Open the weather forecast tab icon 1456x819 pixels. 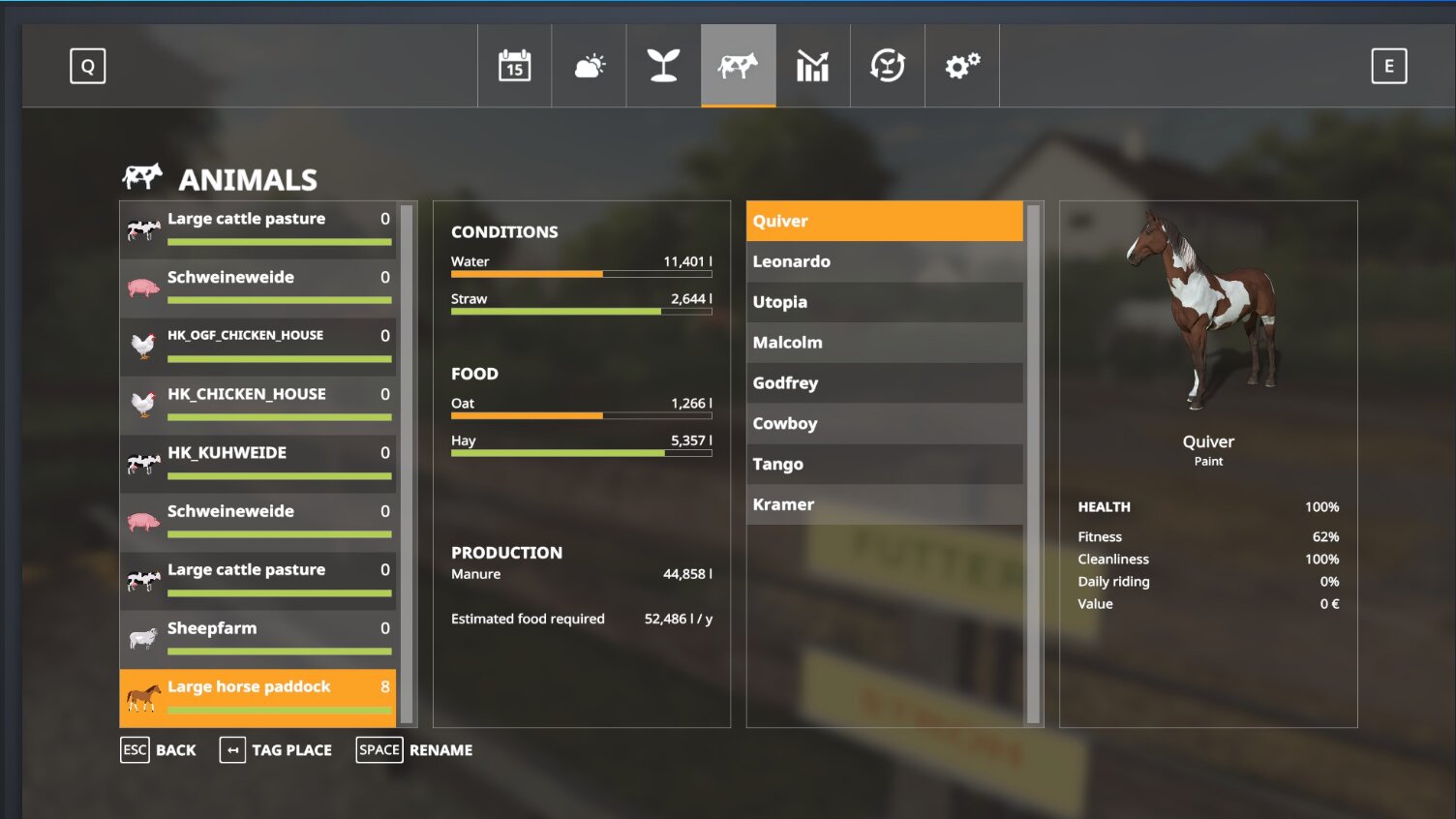(x=589, y=66)
